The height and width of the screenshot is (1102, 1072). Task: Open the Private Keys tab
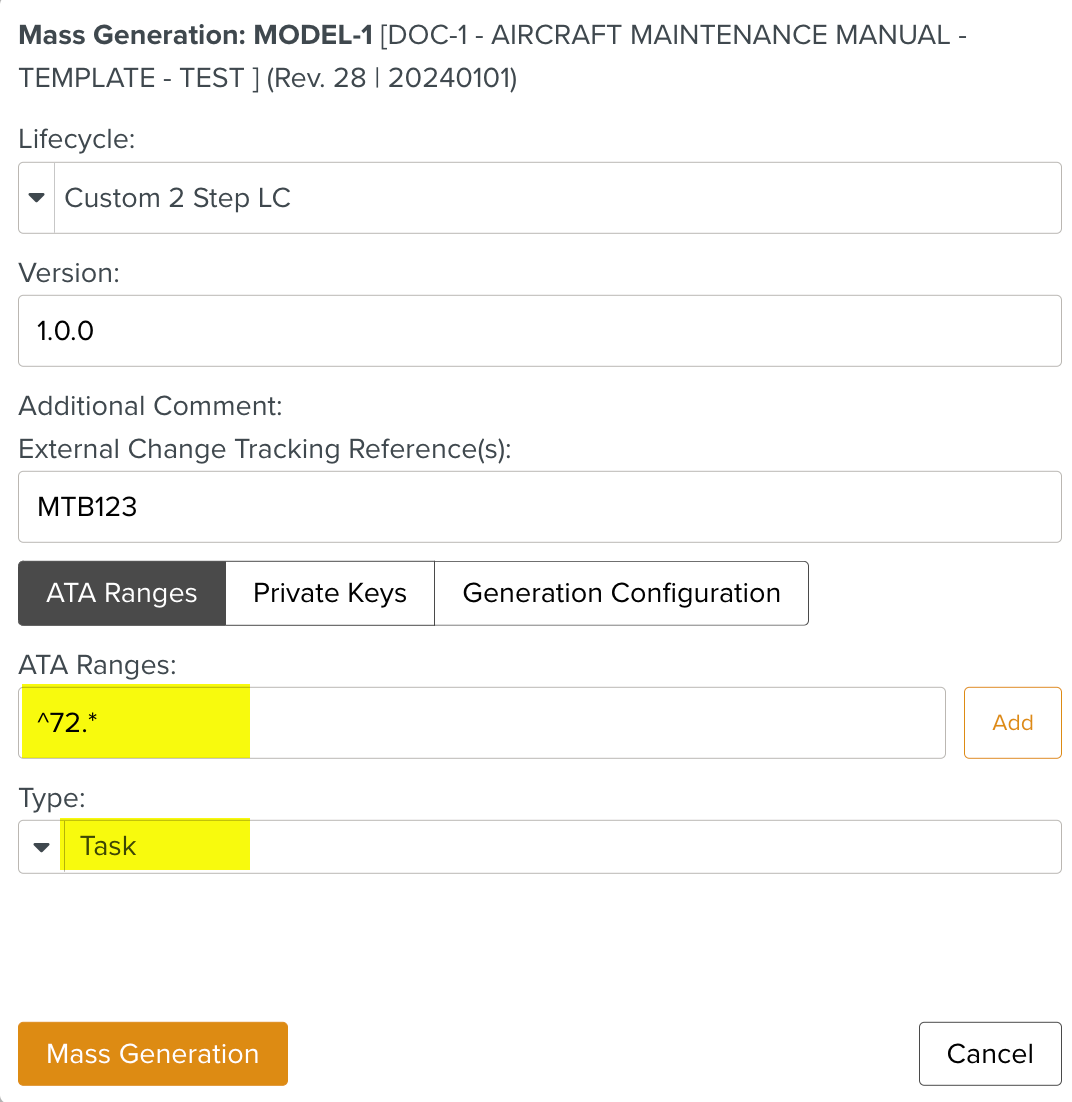(x=330, y=593)
